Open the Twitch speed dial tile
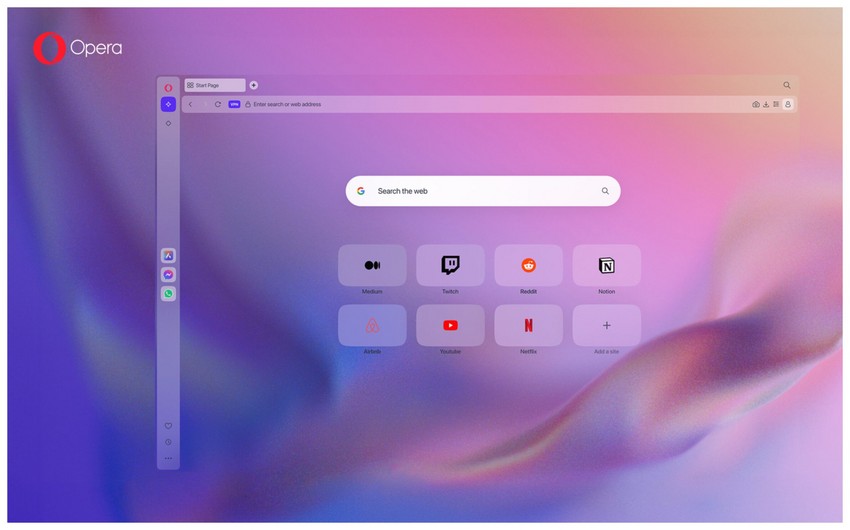Viewport: 850px width, 530px height. coord(450,266)
